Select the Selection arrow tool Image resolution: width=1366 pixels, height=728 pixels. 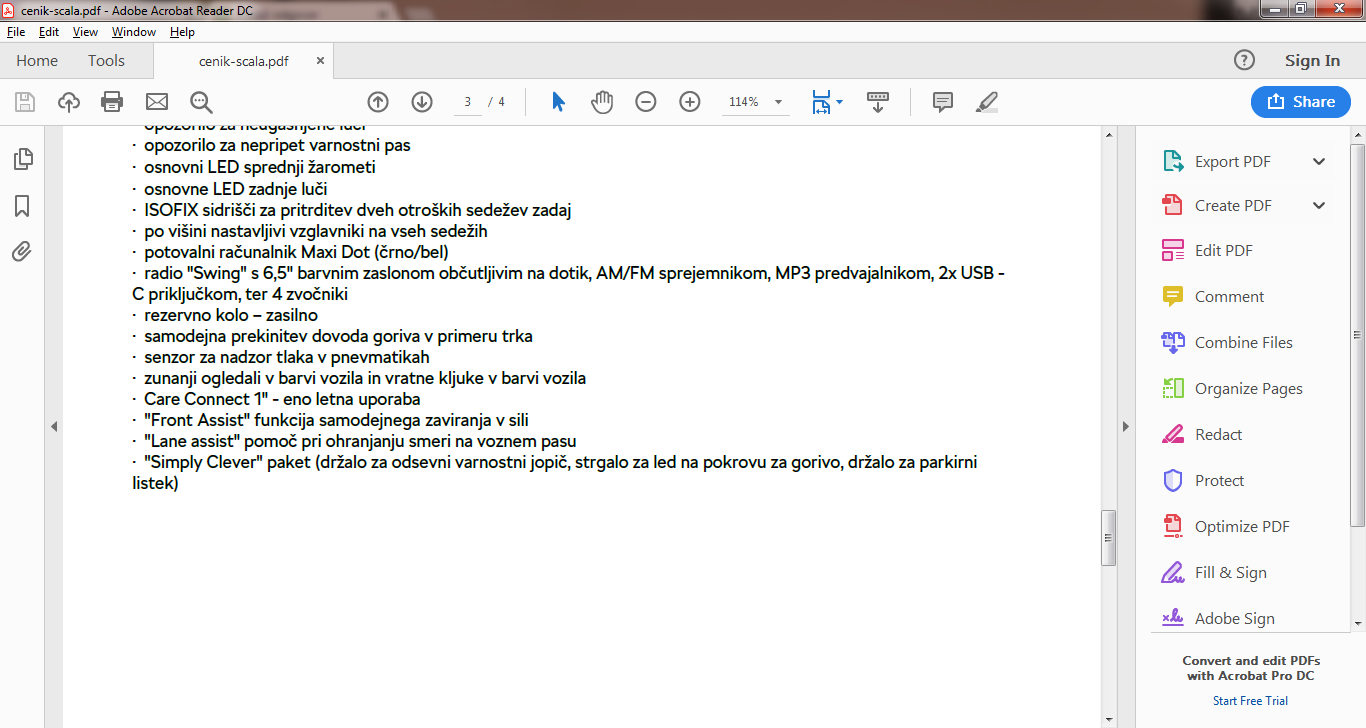point(558,101)
